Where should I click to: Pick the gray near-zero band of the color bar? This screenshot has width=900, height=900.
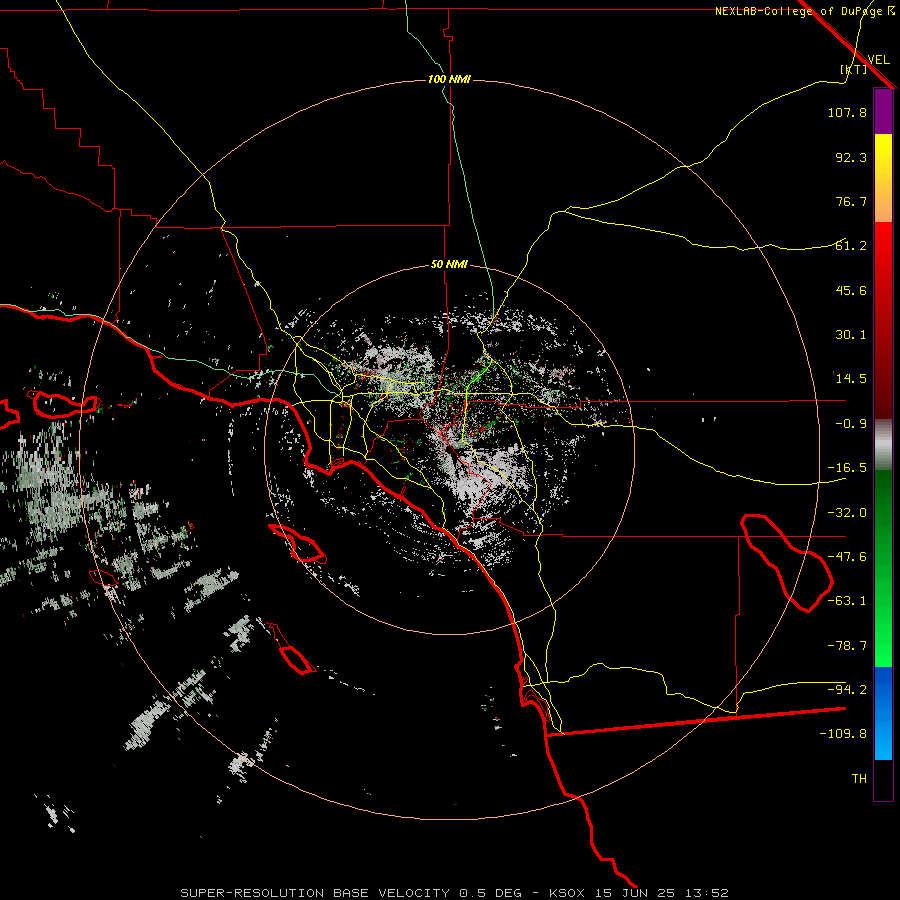883,445
